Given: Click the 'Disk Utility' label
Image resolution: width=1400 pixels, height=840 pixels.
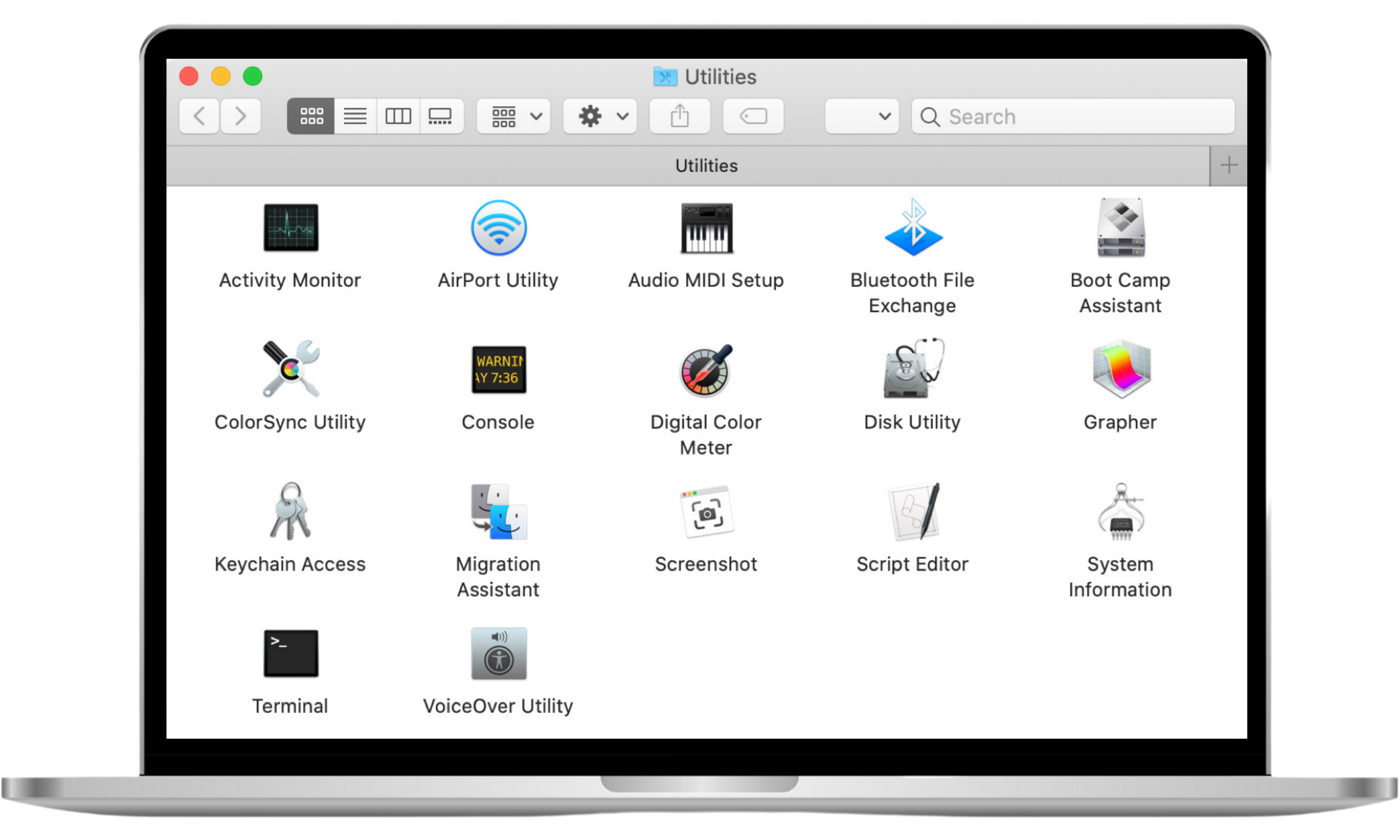Looking at the screenshot, I should 912,422.
